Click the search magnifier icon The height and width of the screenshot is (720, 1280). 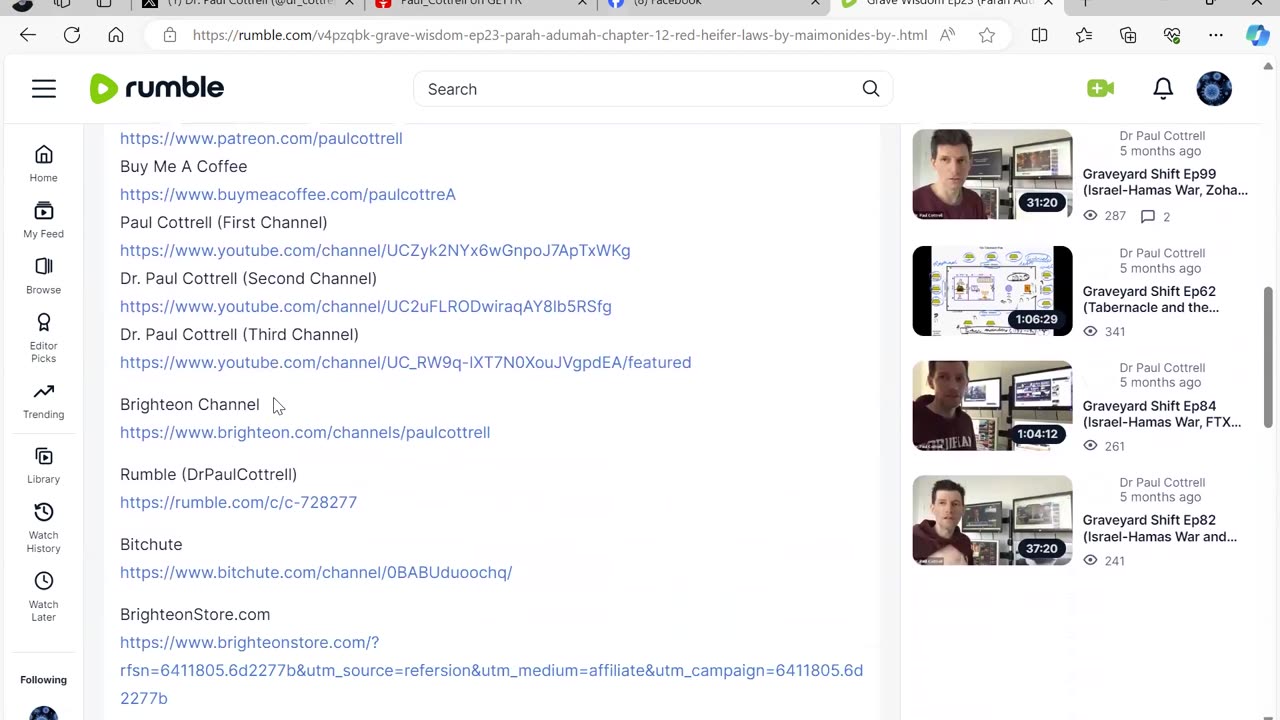click(871, 89)
